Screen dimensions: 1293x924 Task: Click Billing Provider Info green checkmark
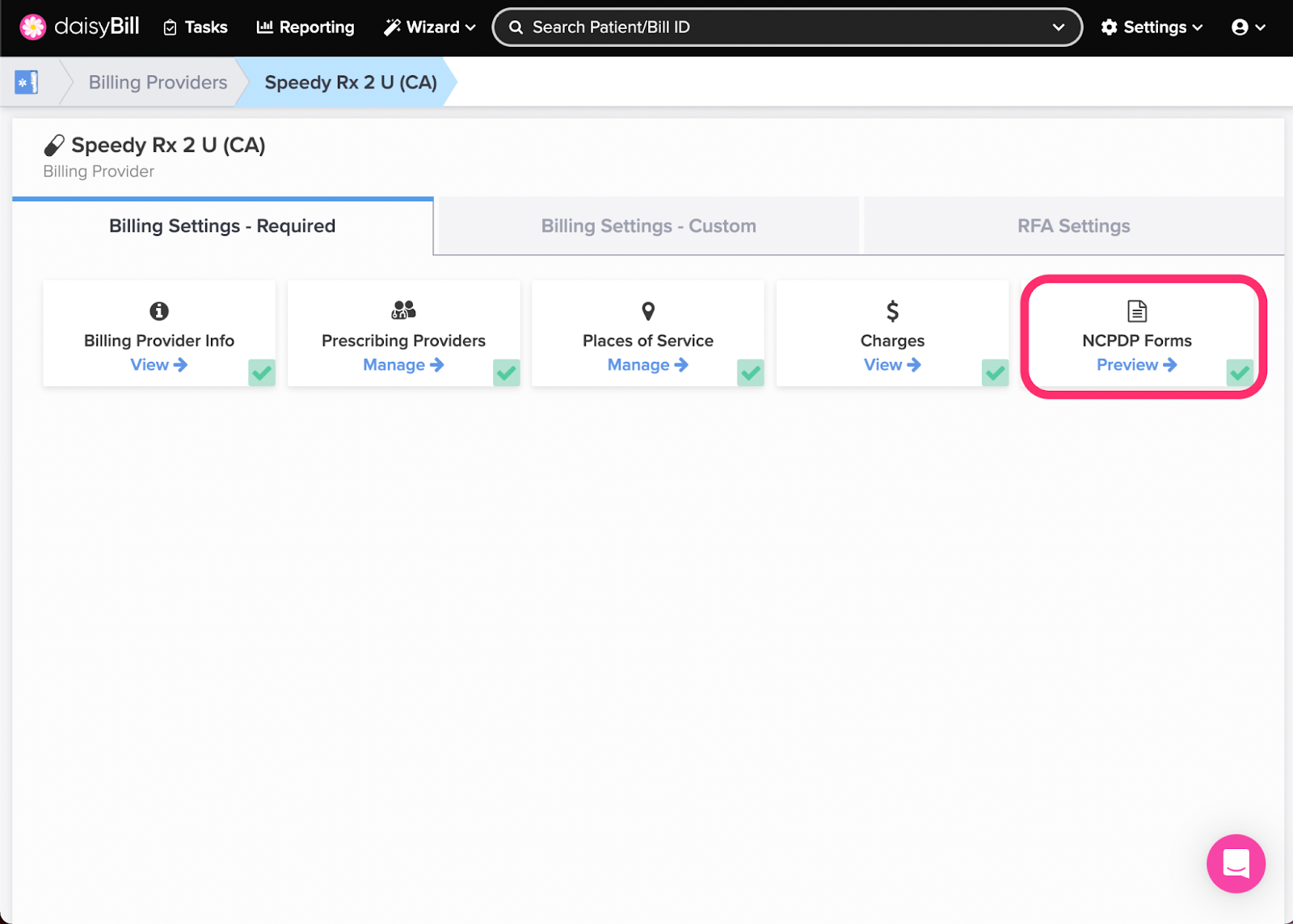[262, 372]
